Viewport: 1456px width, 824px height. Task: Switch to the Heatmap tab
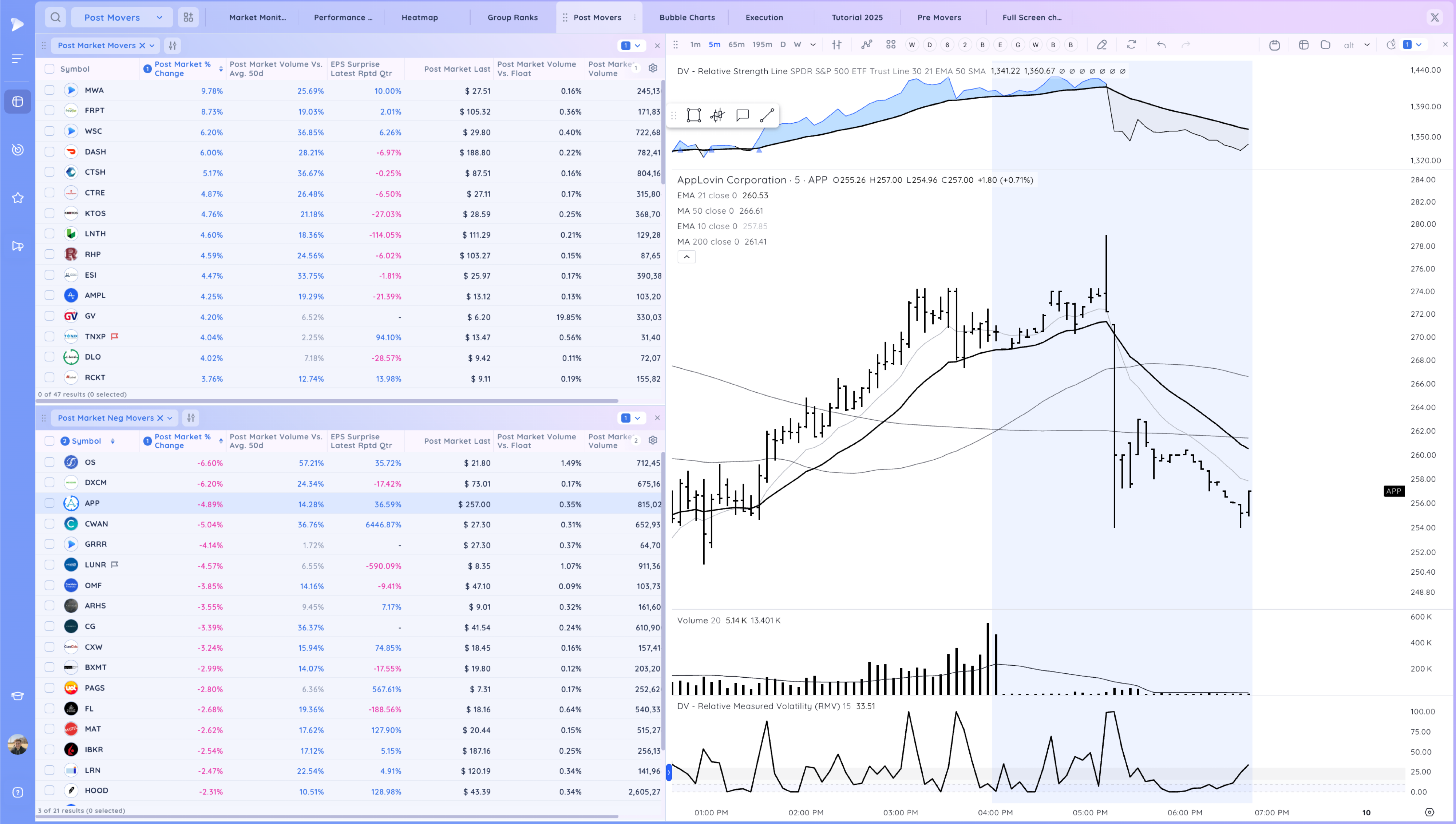pyautogui.click(x=419, y=17)
